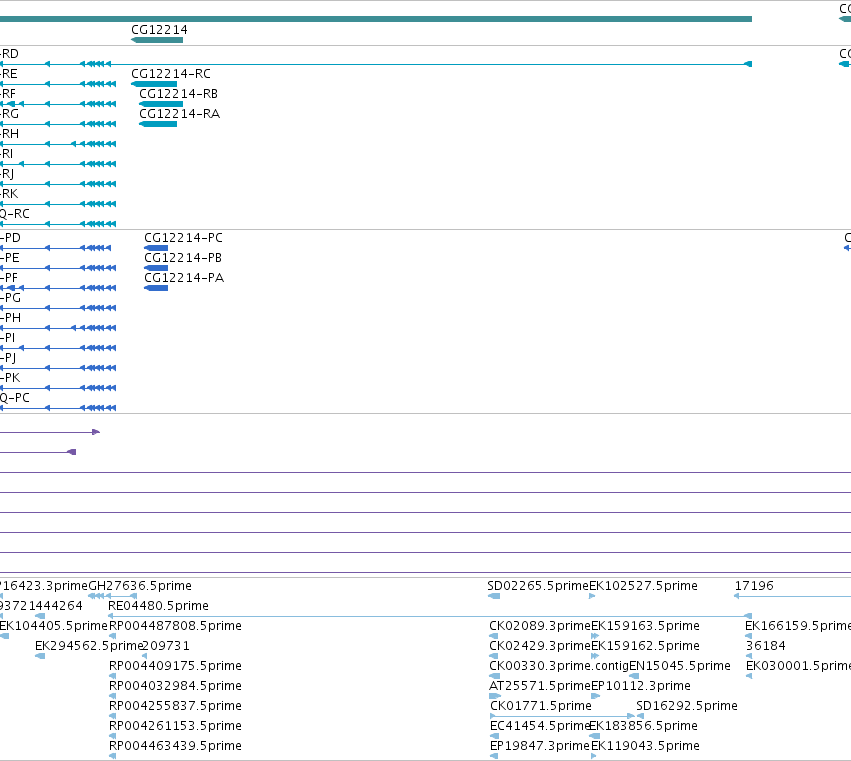Select the EC41454.5prime EST label

click(539, 726)
